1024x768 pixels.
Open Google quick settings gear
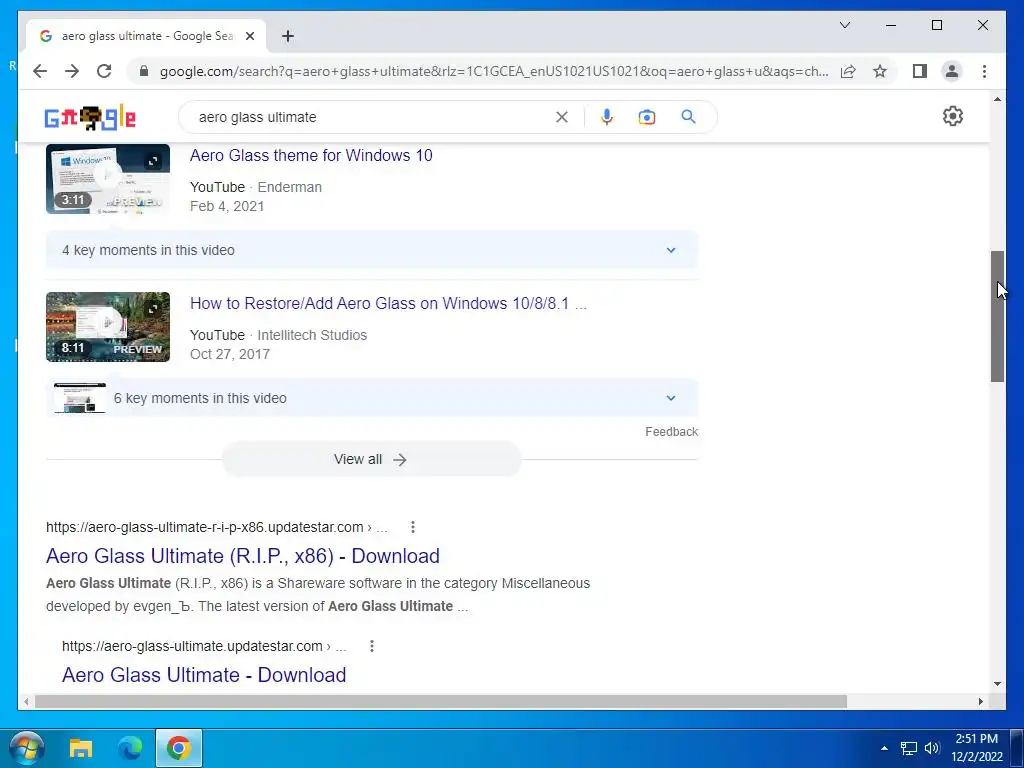[x=953, y=116]
